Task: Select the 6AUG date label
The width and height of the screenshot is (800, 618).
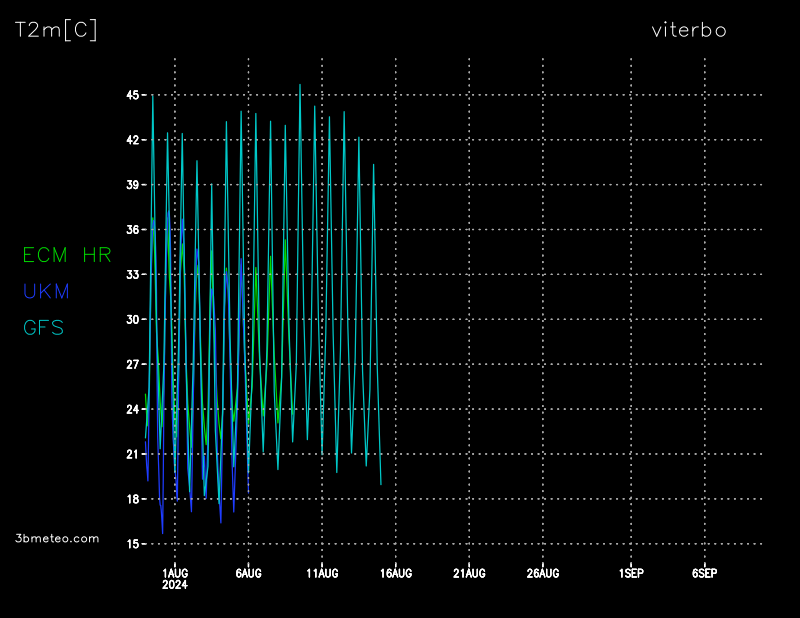Action: [x=248, y=573]
